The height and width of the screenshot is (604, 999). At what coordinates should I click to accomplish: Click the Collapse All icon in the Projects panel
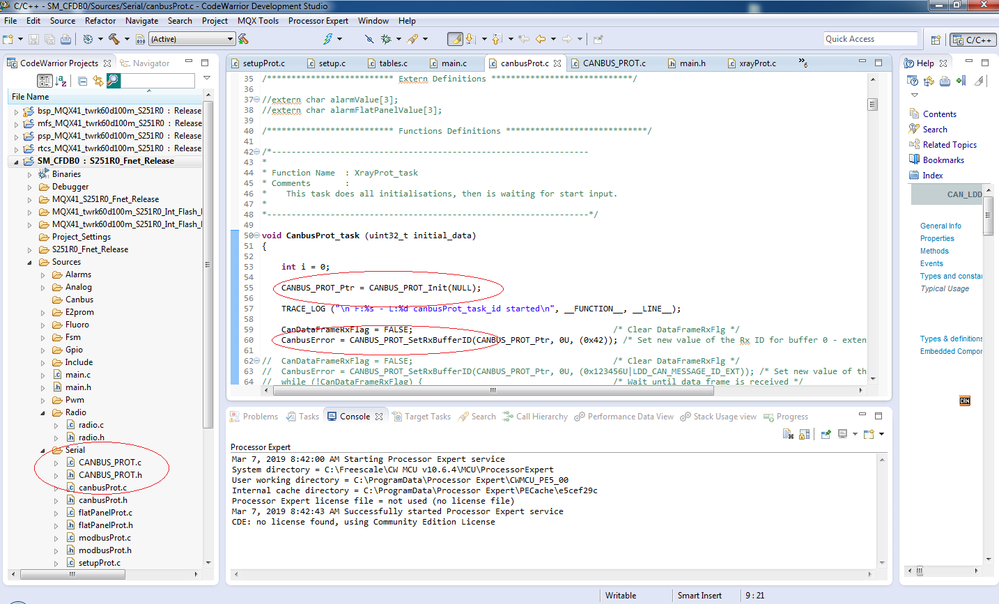pyautogui.click(x=82, y=81)
